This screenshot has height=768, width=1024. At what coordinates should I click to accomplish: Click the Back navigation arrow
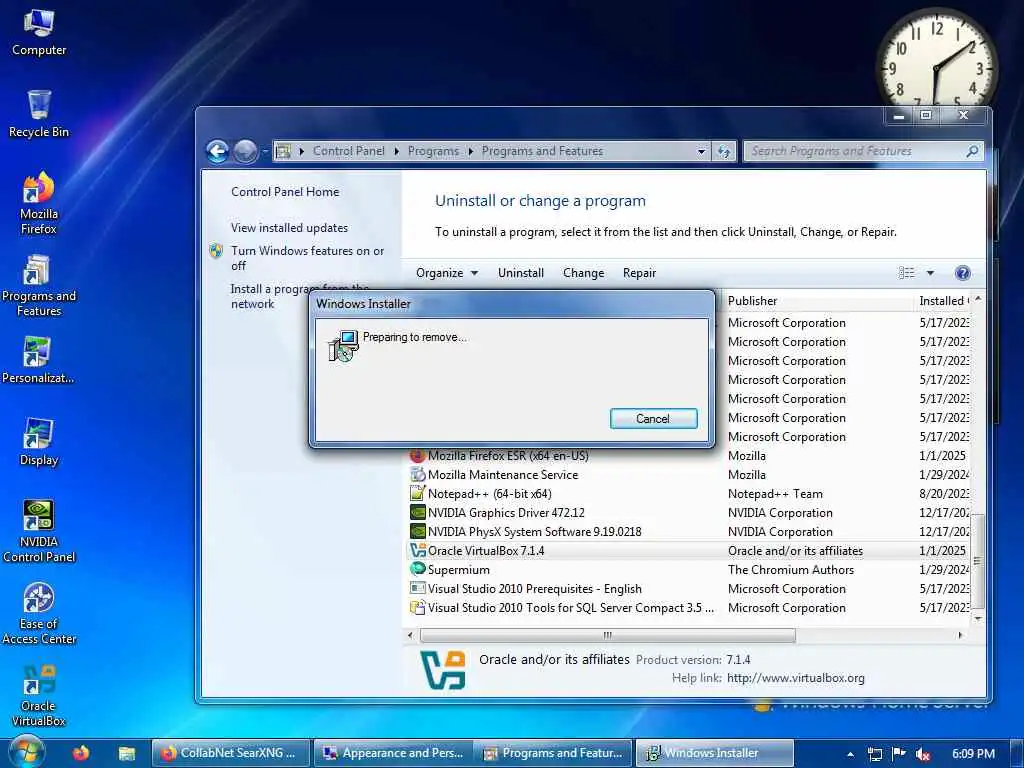pyautogui.click(x=217, y=151)
